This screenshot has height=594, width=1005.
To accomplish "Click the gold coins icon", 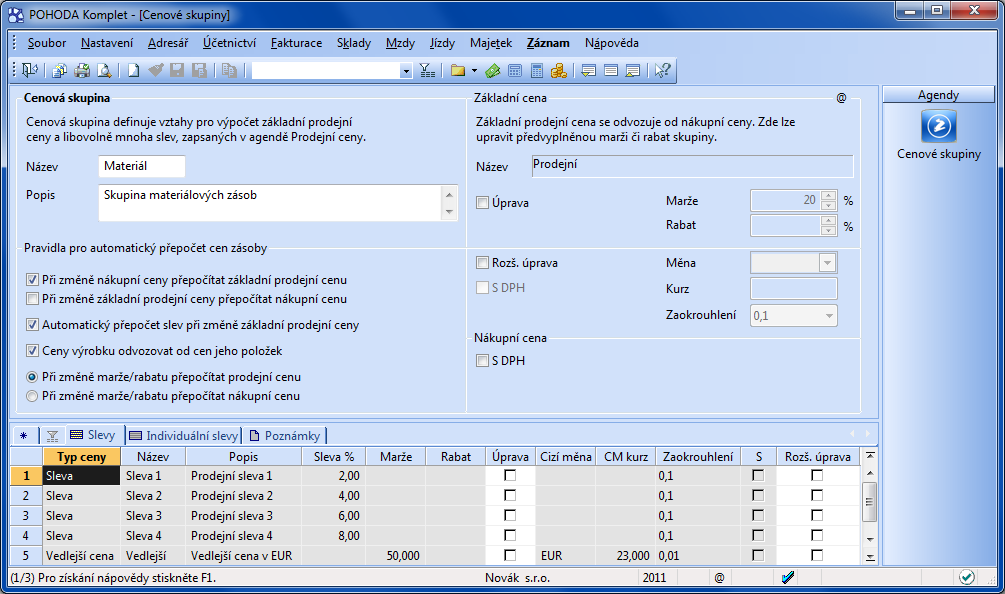I will coord(559,70).
